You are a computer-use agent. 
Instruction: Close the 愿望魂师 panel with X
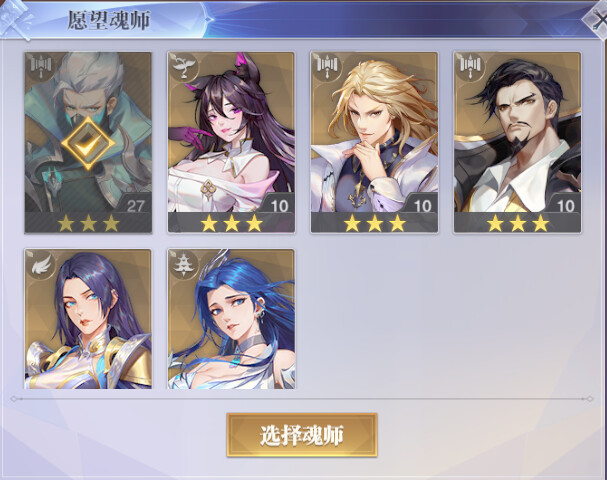pos(598,19)
